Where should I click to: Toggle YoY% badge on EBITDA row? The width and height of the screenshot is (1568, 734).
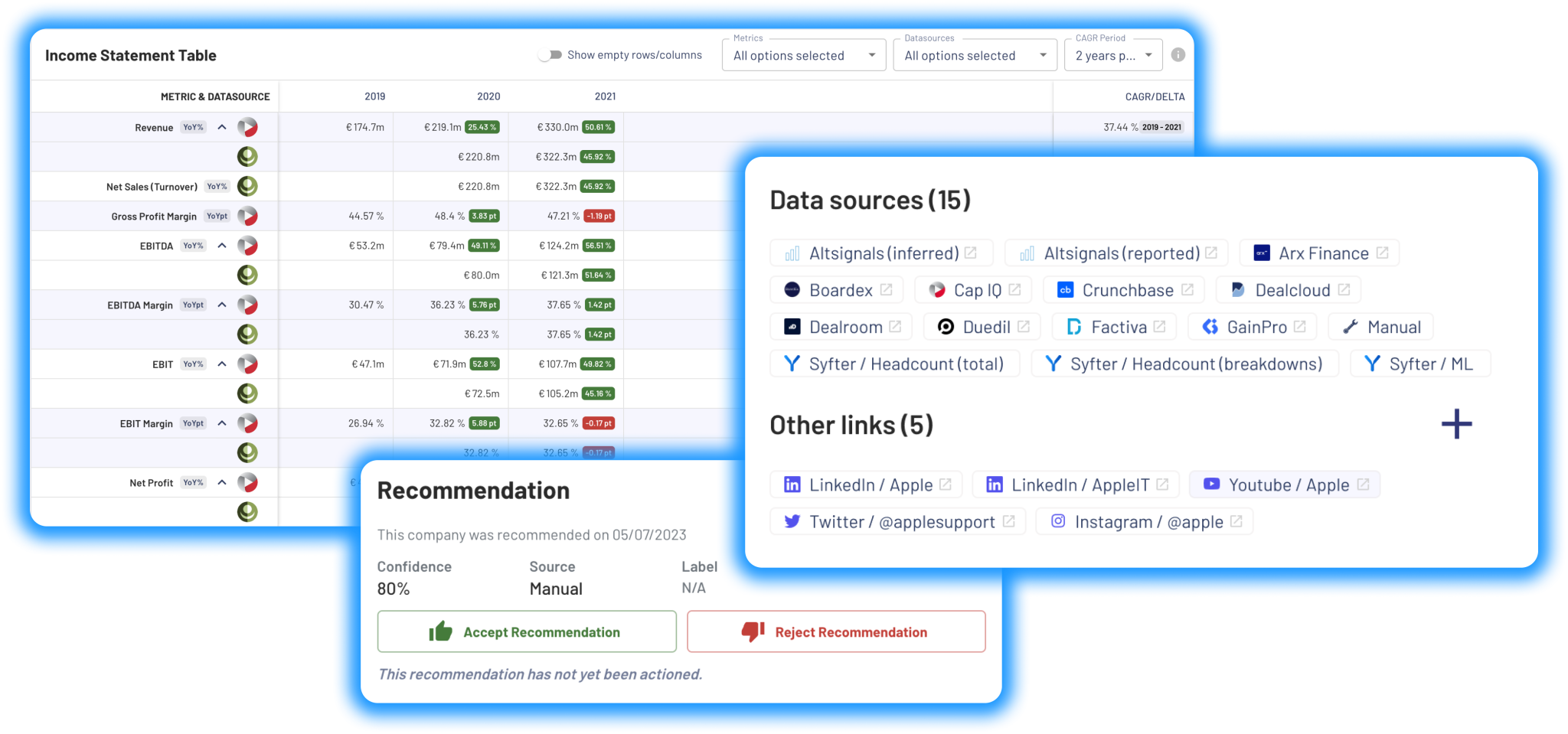coord(194,246)
